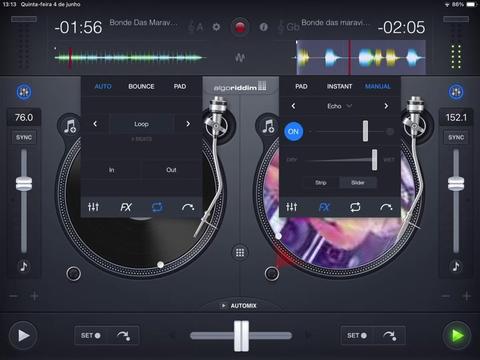
Task: Set loop Out point
Action: point(171,170)
